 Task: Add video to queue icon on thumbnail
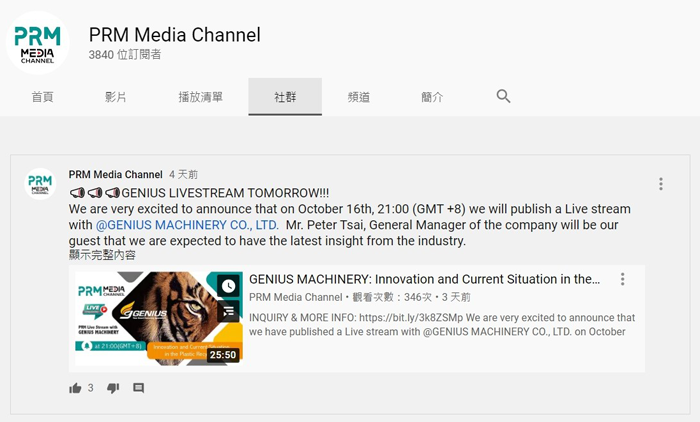(229, 311)
